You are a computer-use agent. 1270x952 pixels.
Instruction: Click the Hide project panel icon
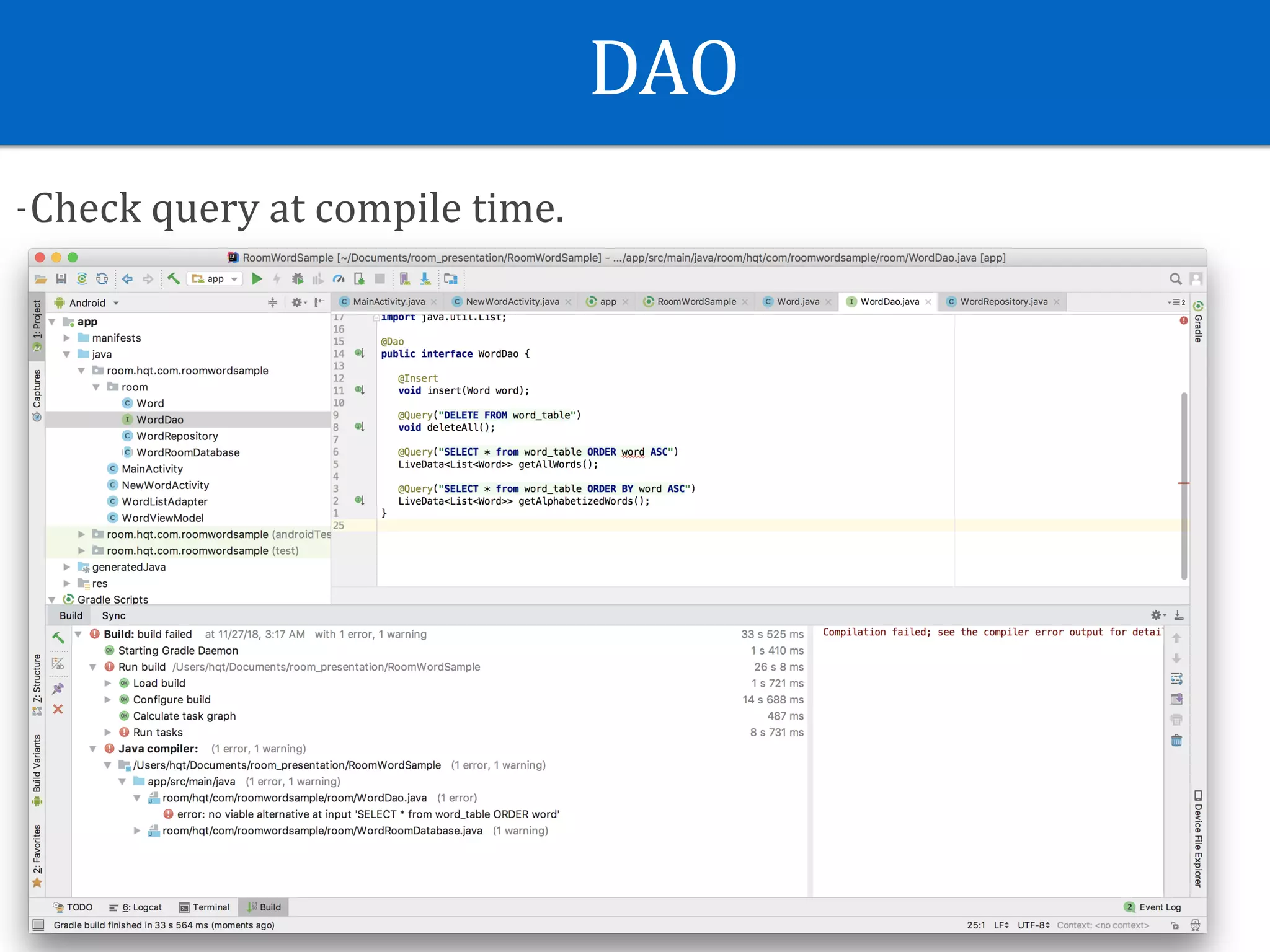click(319, 302)
